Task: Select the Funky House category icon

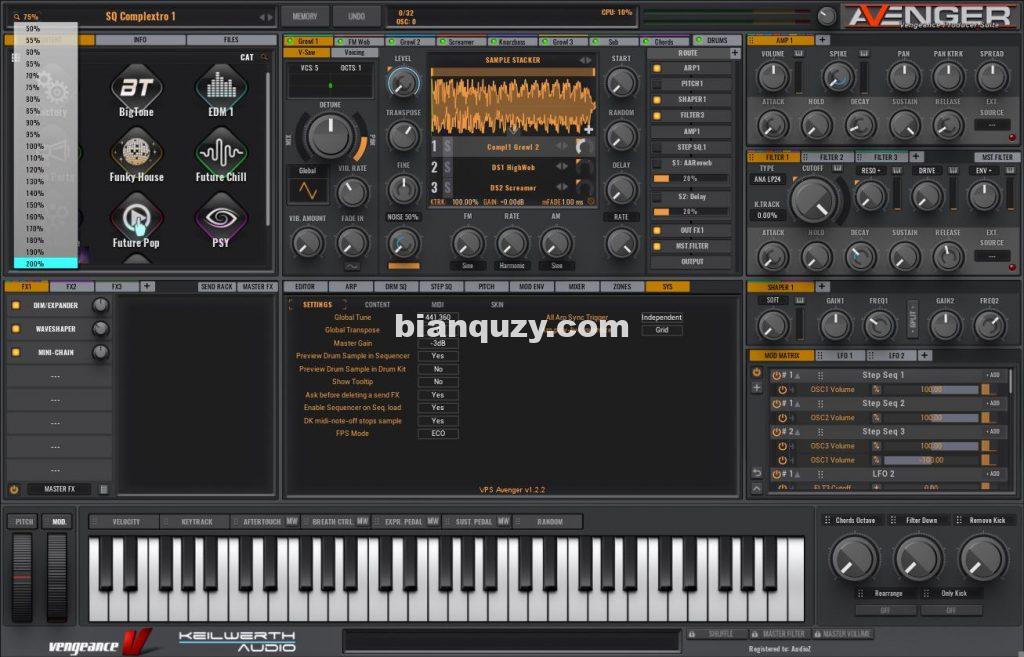Action: pos(136,155)
